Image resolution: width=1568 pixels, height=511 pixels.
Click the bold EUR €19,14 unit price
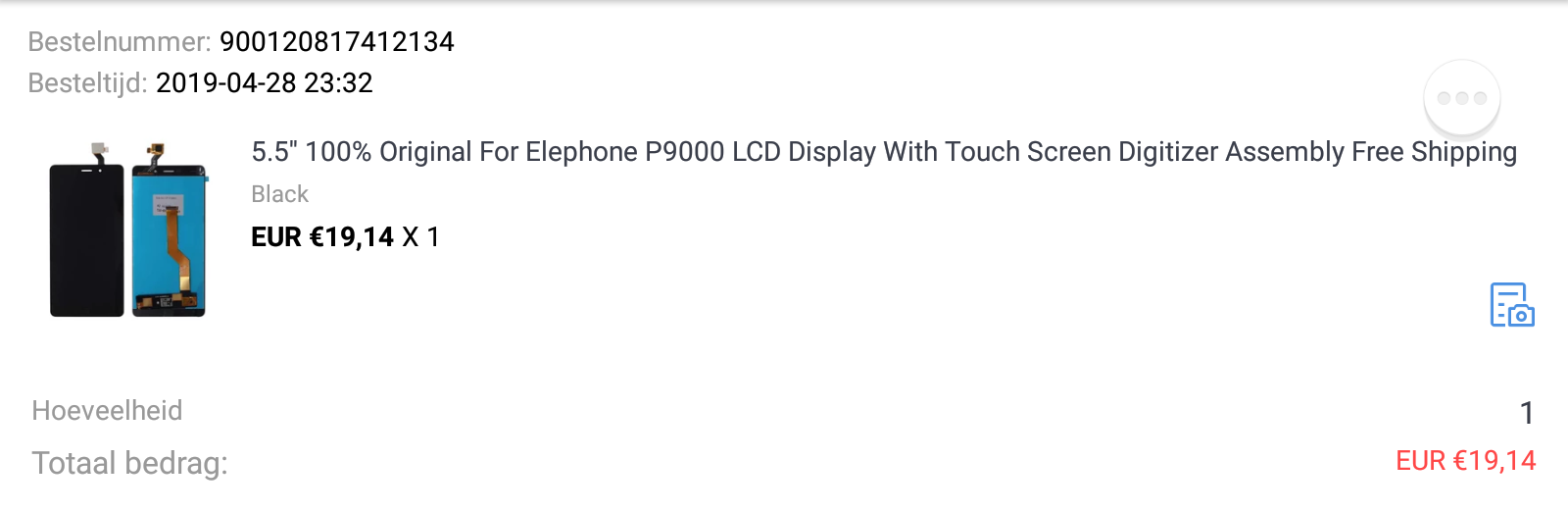coord(322,236)
